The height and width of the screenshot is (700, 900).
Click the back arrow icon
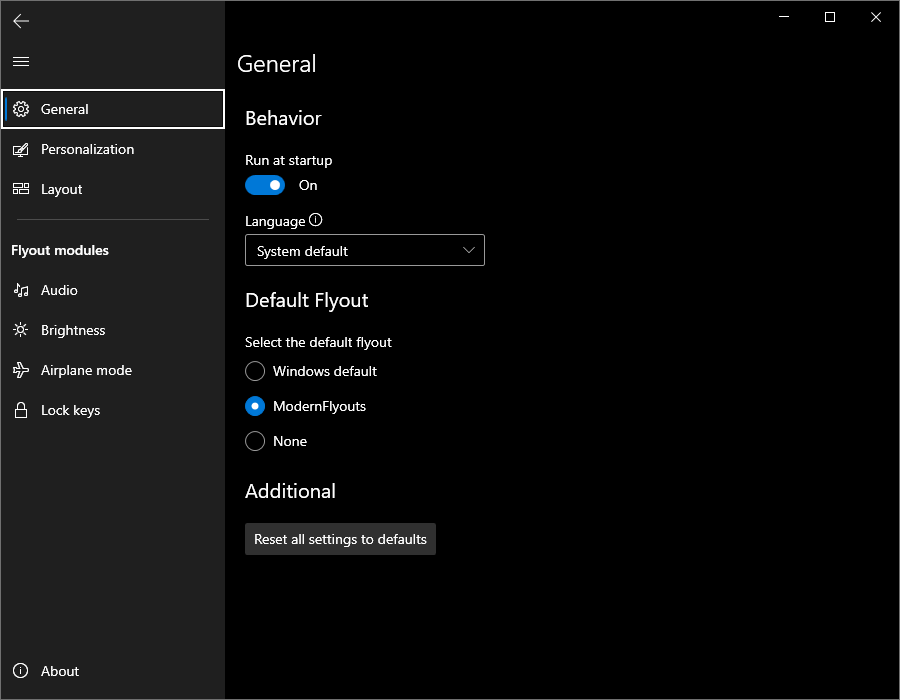21,21
